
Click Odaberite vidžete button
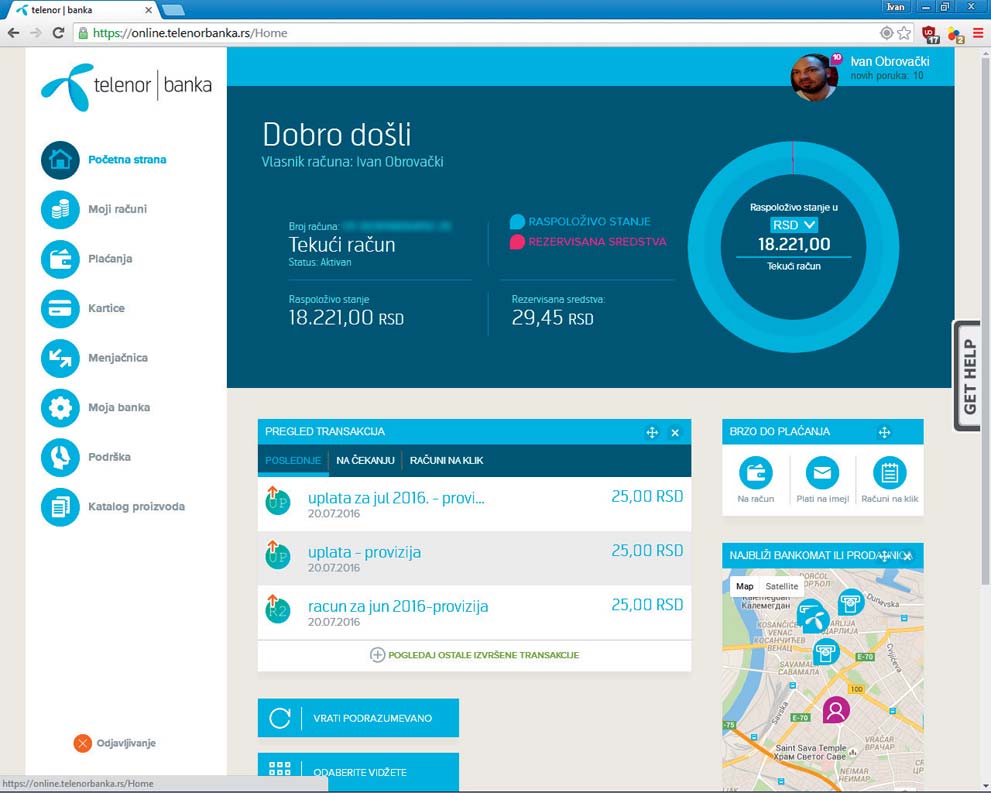(x=358, y=772)
